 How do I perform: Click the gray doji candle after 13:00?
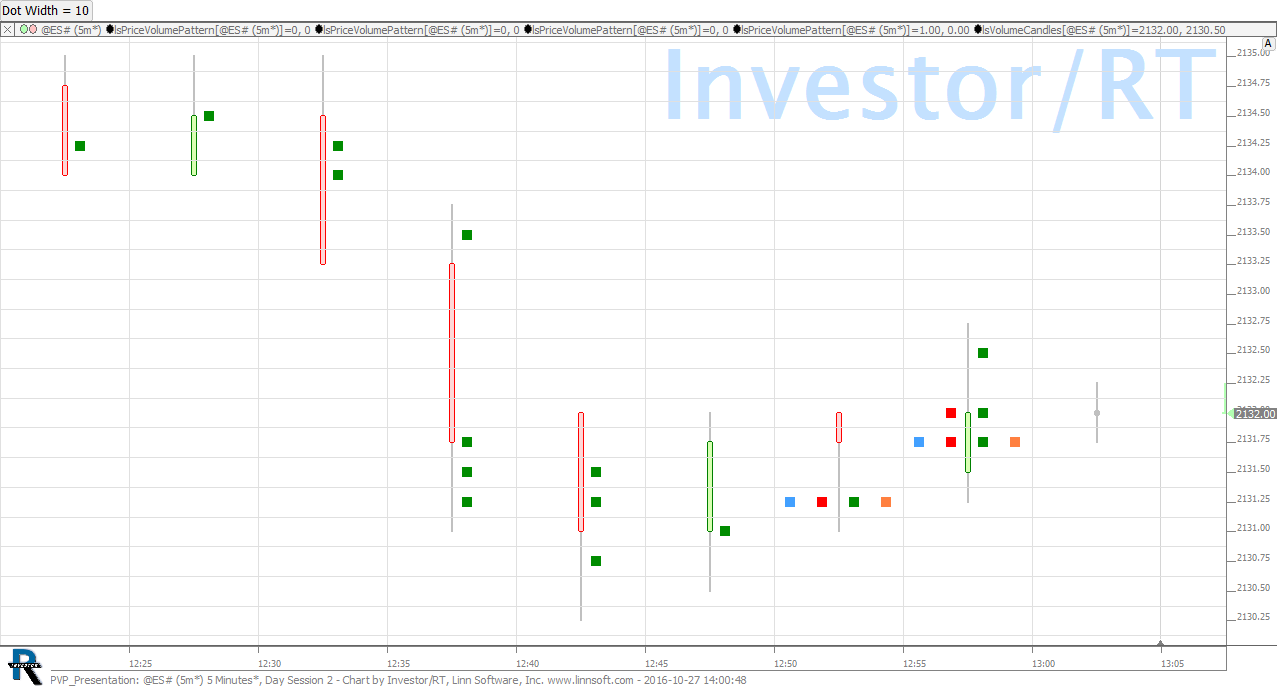1097,412
